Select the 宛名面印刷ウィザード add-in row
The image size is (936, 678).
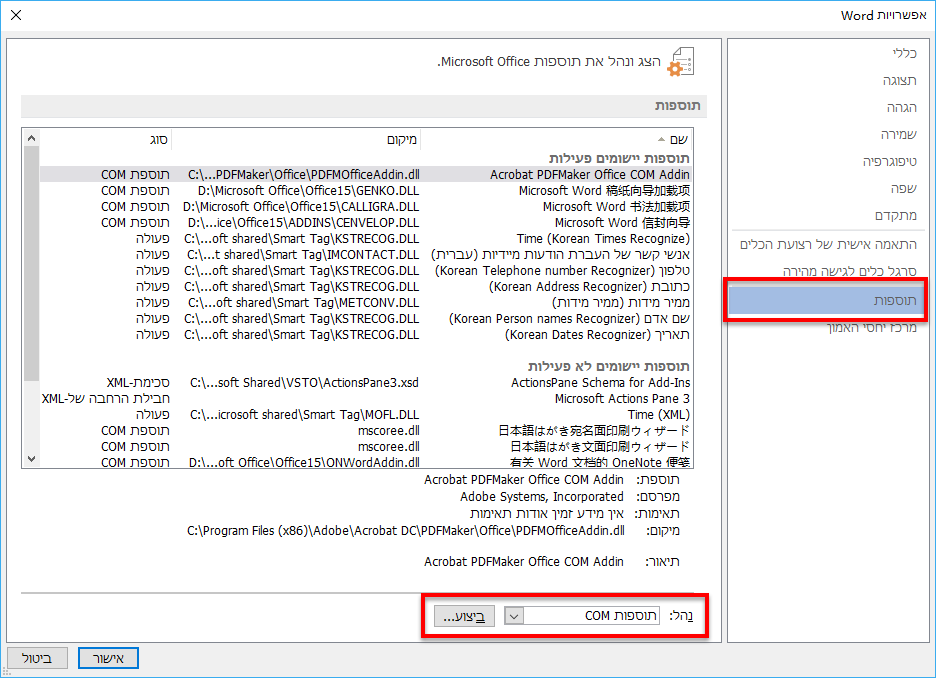pyautogui.click(x=366, y=430)
